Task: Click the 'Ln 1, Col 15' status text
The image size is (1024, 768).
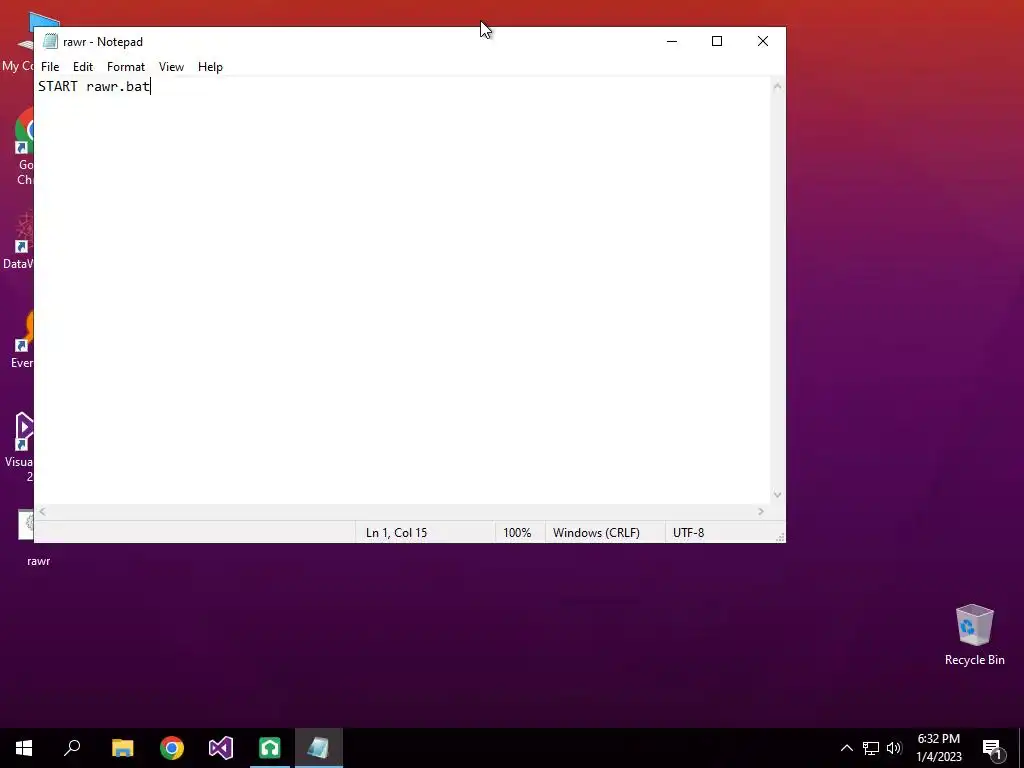Action: tap(396, 533)
